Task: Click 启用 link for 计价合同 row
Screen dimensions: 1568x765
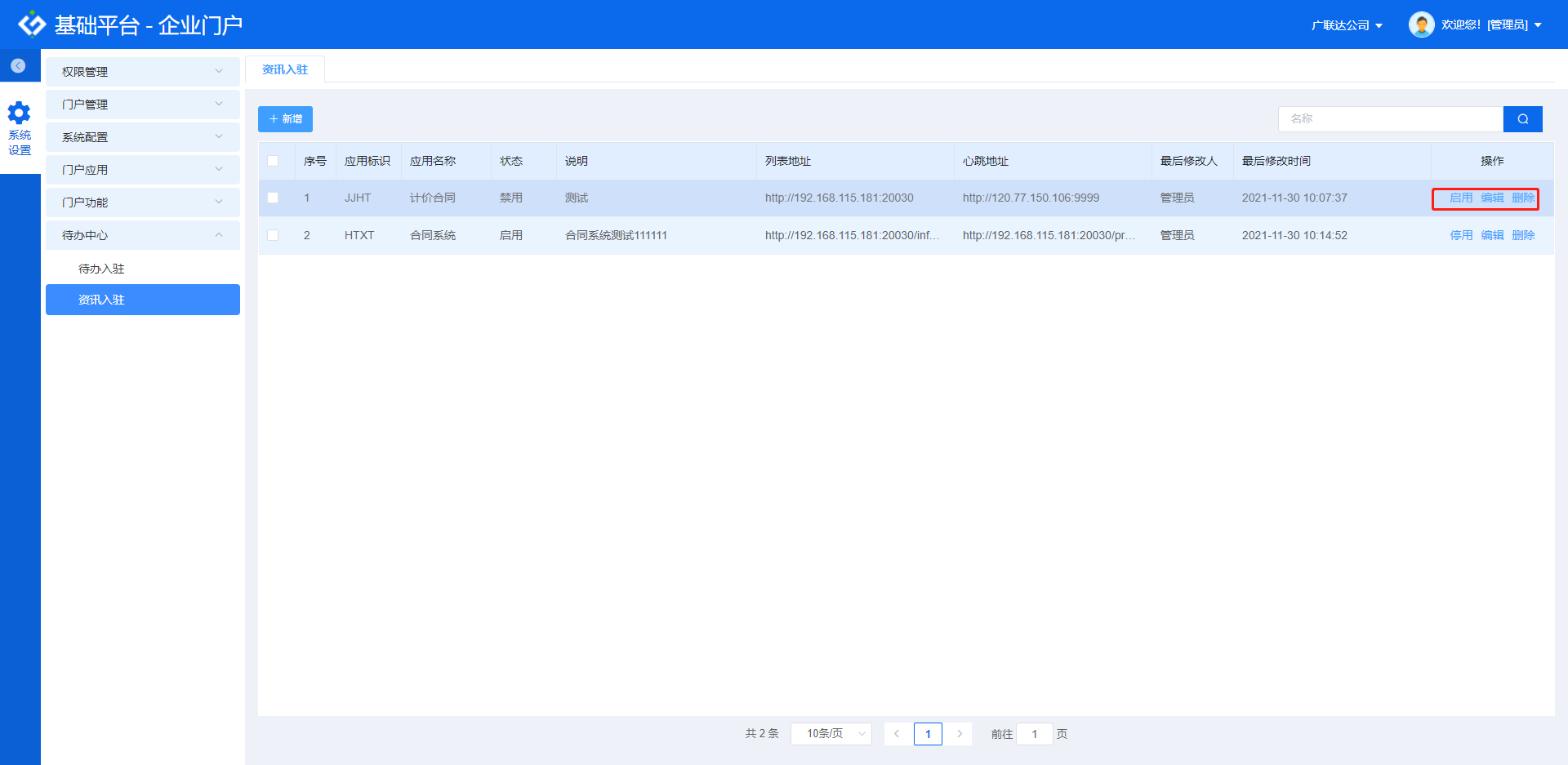Action: (1460, 198)
